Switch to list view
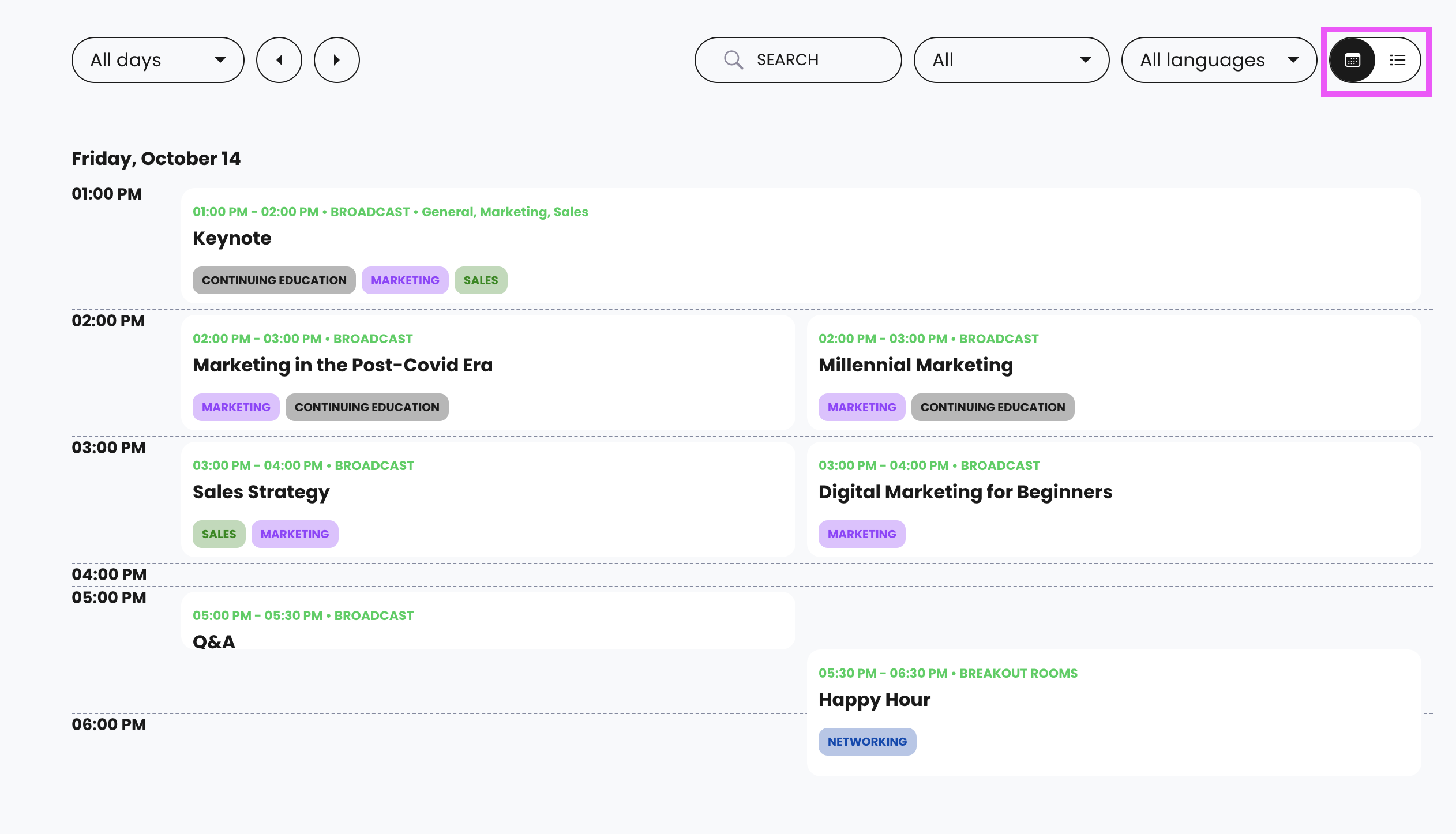1456x834 pixels. coord(1397,60)
